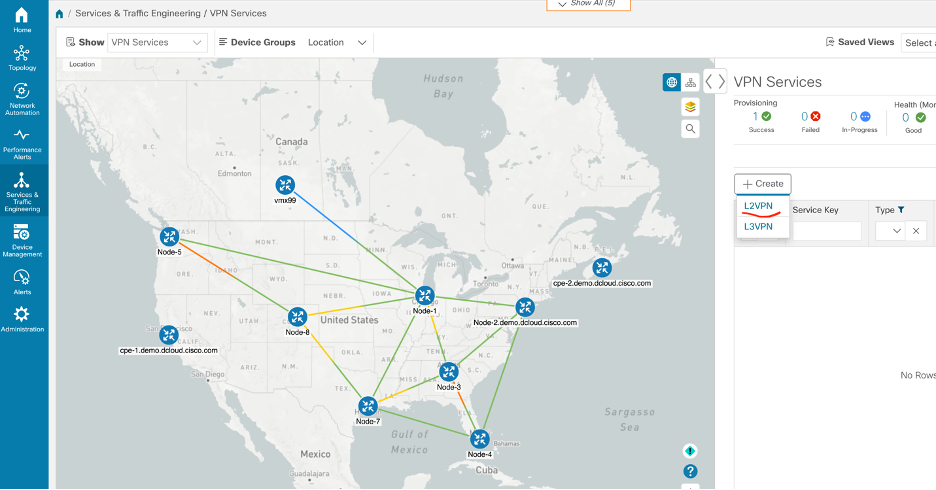Open Topology from the left sidebar
936x490 pixels.
(x=22, y=58)
